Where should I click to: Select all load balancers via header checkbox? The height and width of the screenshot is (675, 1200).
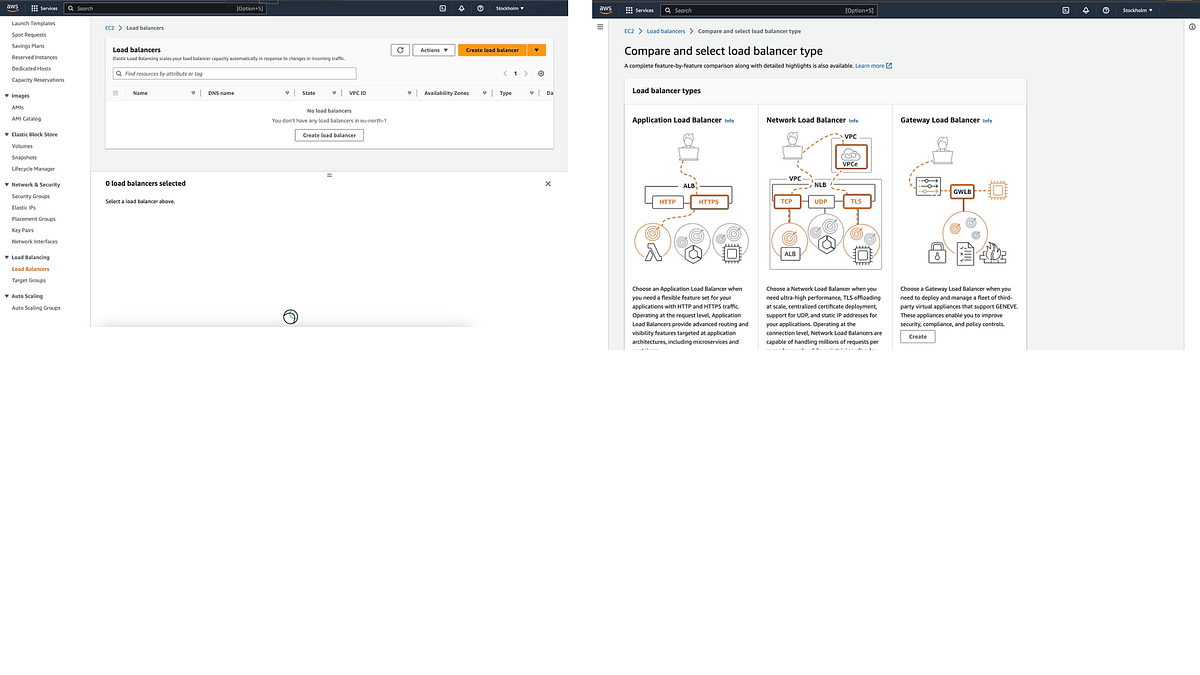click(115, 92)
